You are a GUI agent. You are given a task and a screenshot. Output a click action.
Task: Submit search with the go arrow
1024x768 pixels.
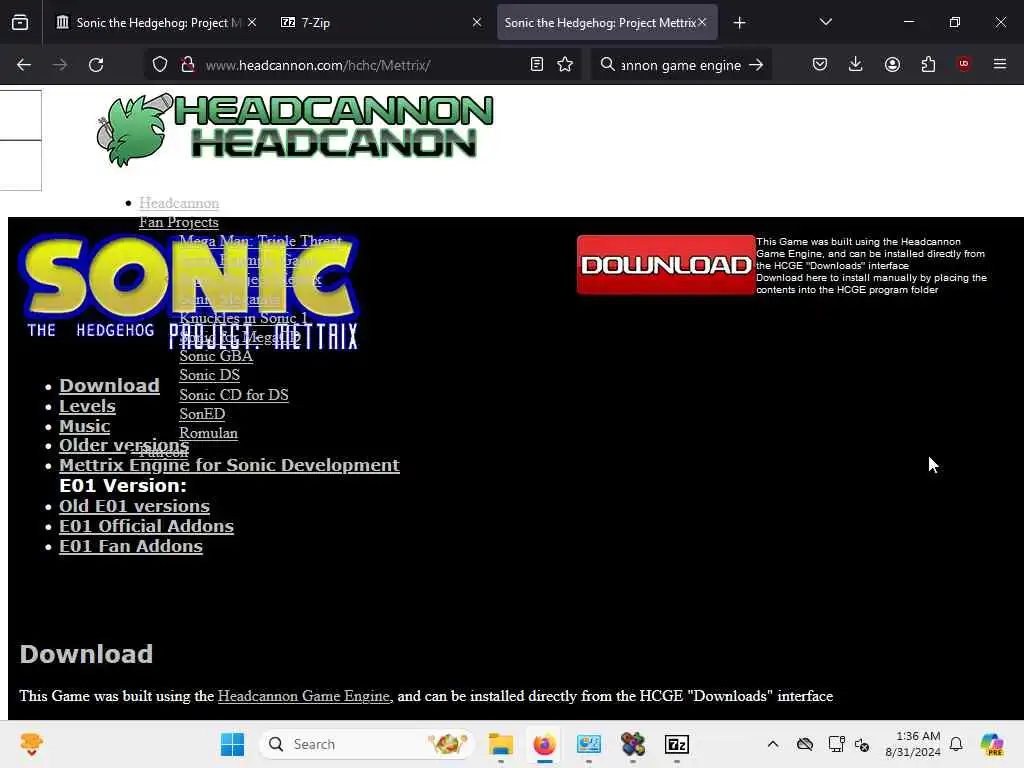pos(756,65)
